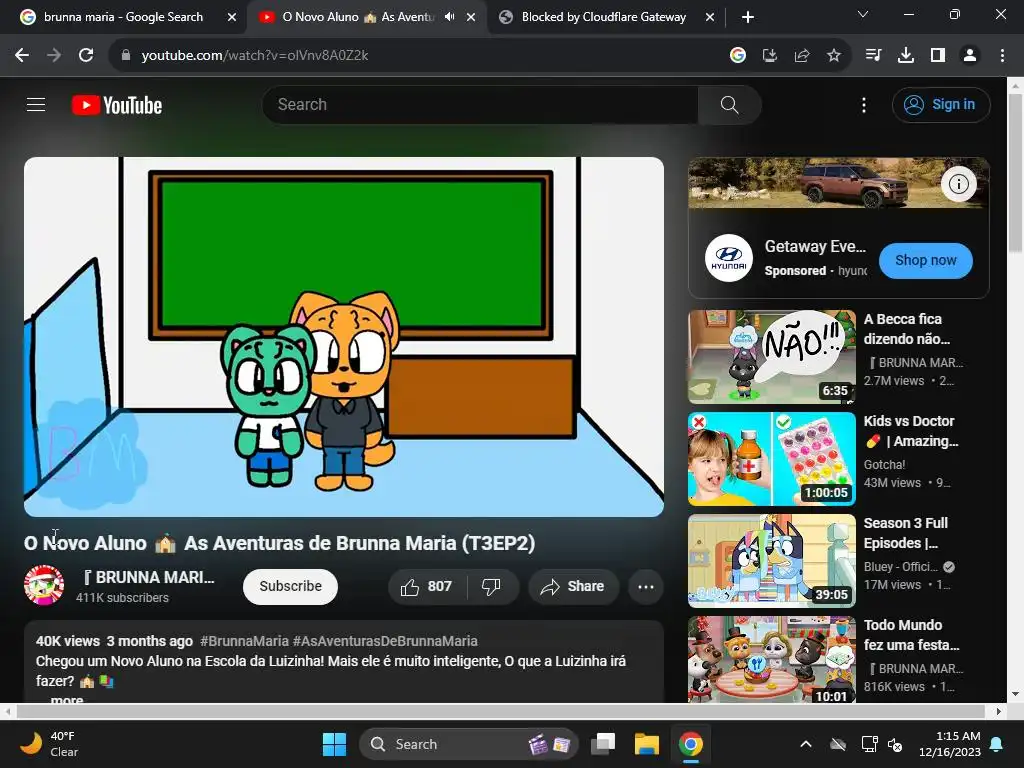Click the Google icon in the address bar
Image resolution: width=1024 pixels, height=768 pixels.
(738, 56)
